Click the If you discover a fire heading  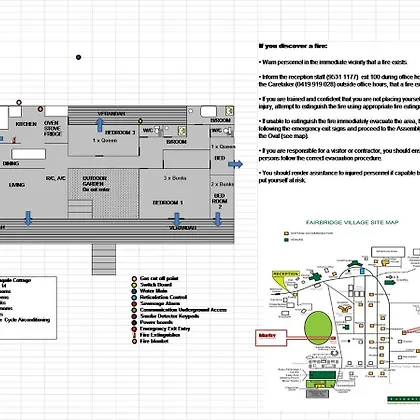(293, 46)
